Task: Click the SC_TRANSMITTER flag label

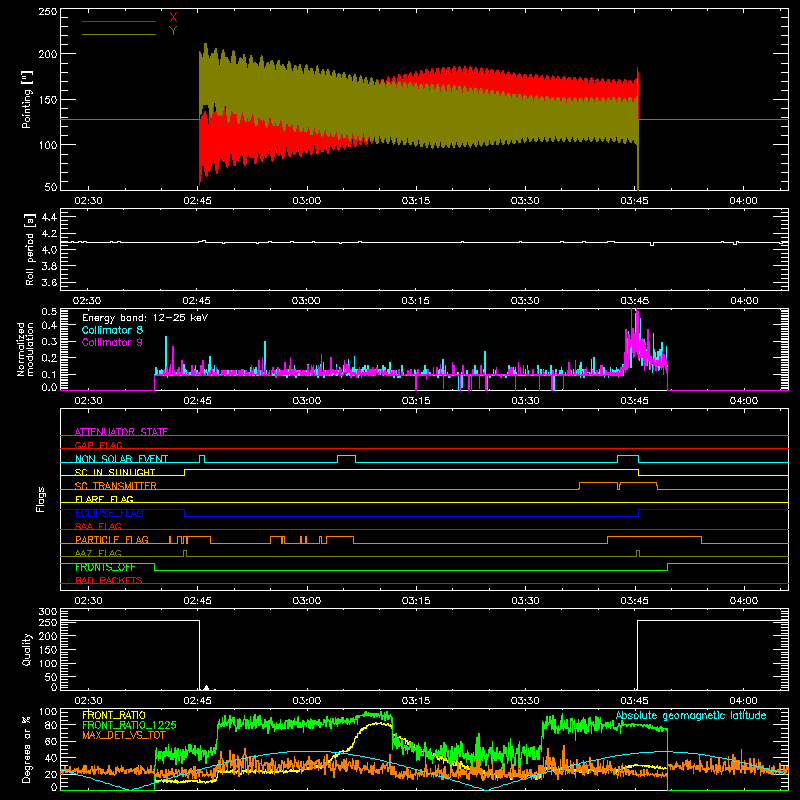Action: (x=116, y=486)
